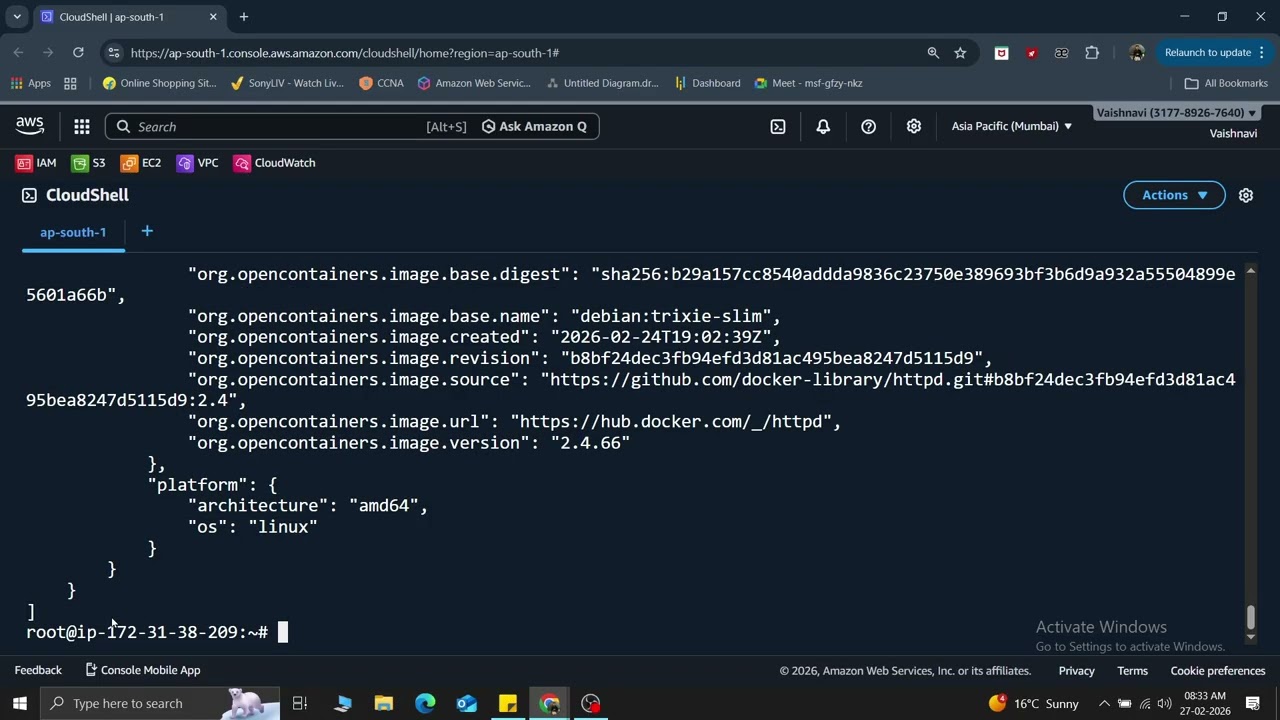Image resolution: width=1280 pixels, height=720 pixels.
Task: Open CloudWatch favorite shortcut
Action: coord(274,163)
